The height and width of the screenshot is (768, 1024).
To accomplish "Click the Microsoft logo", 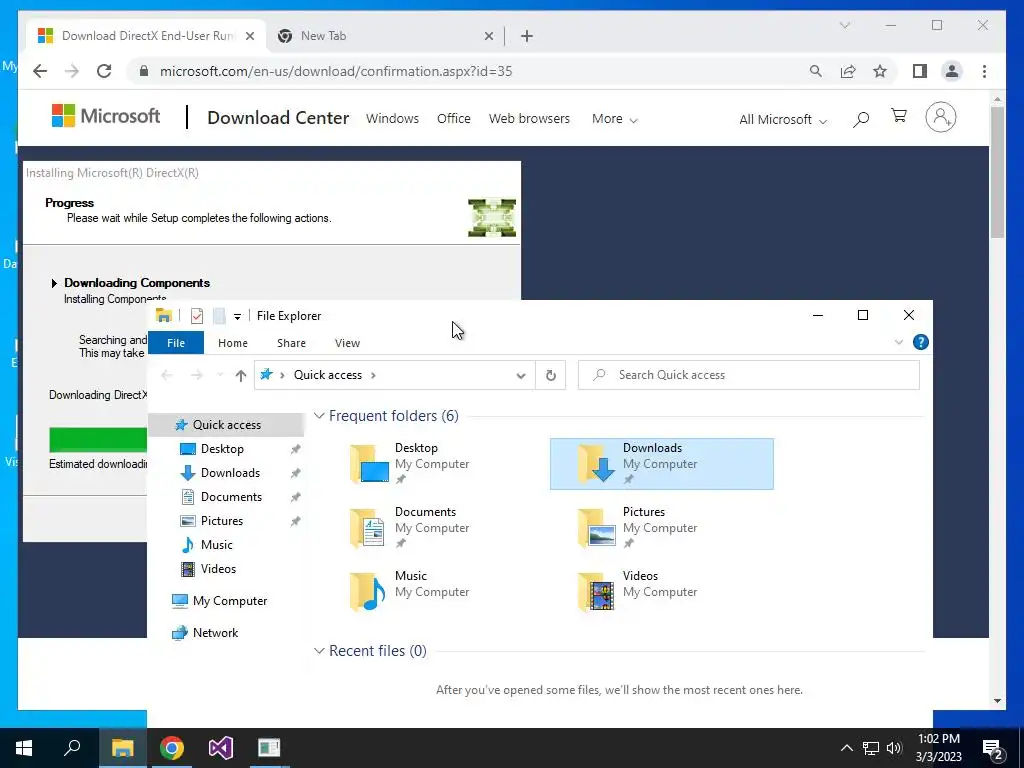I will [x=106, y=116].
